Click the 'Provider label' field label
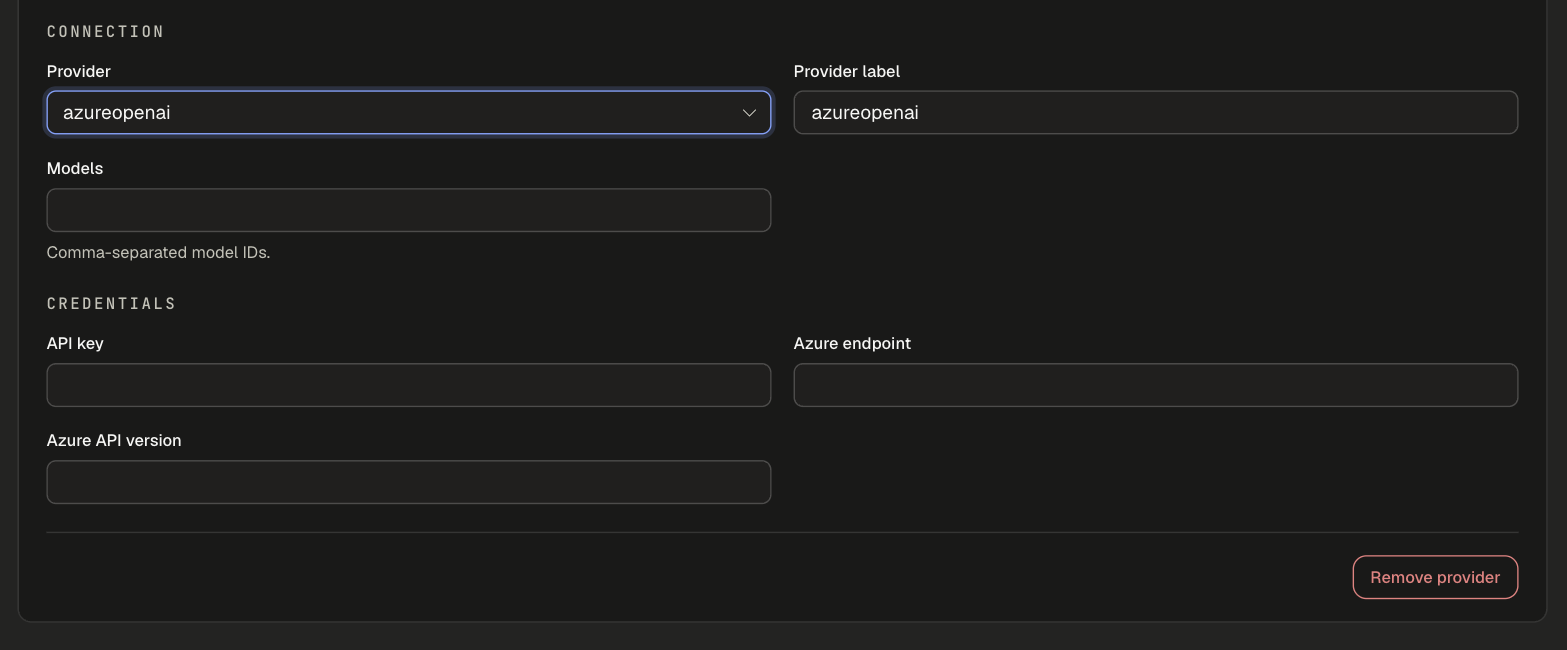Image resolution: width=1567 pixels, height=650 pixels. coord(847,71)
